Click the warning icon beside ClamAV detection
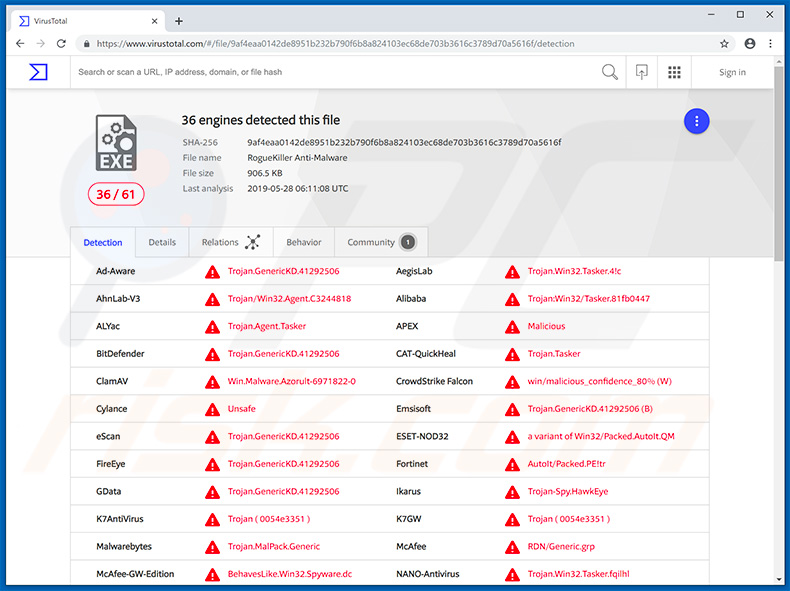Image resolution: width=790 pixels, height=591 pixels. point(212,382)
